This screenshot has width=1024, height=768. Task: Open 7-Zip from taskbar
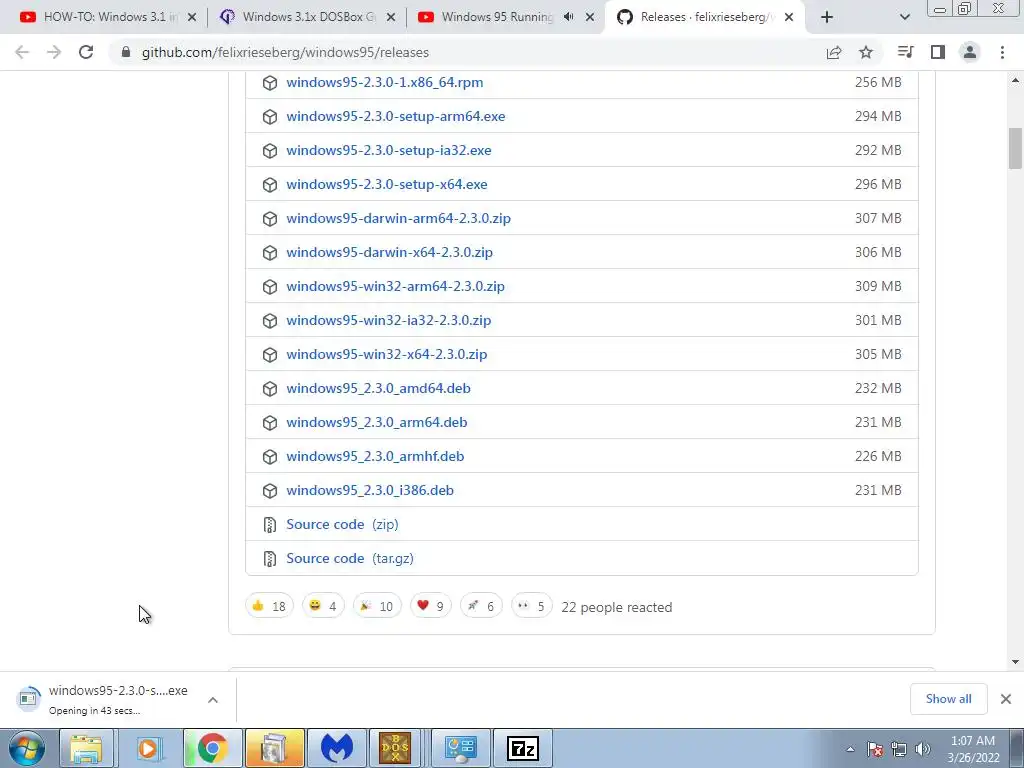pyautogui.click(x=522, y=748)
